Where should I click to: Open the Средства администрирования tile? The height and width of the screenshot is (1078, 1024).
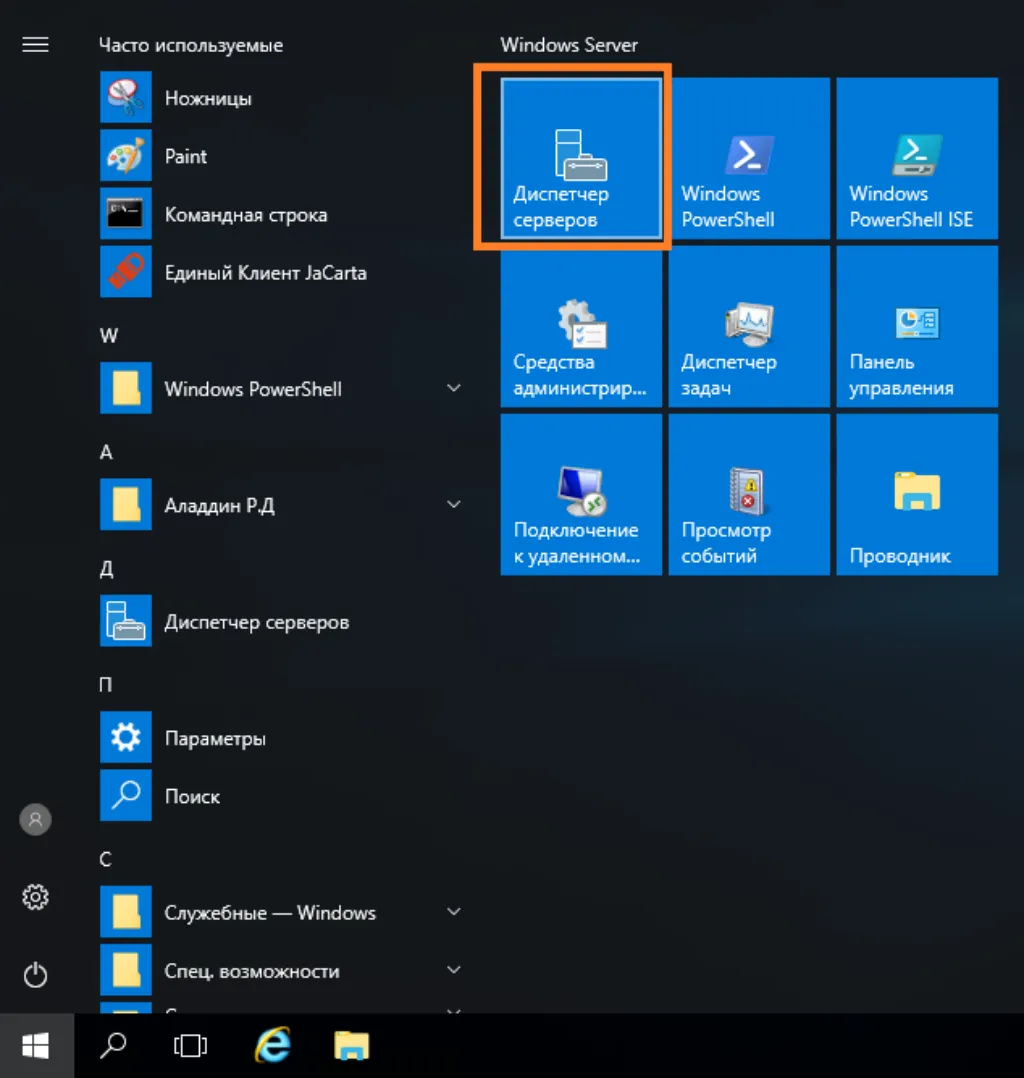tap(581, 327)
